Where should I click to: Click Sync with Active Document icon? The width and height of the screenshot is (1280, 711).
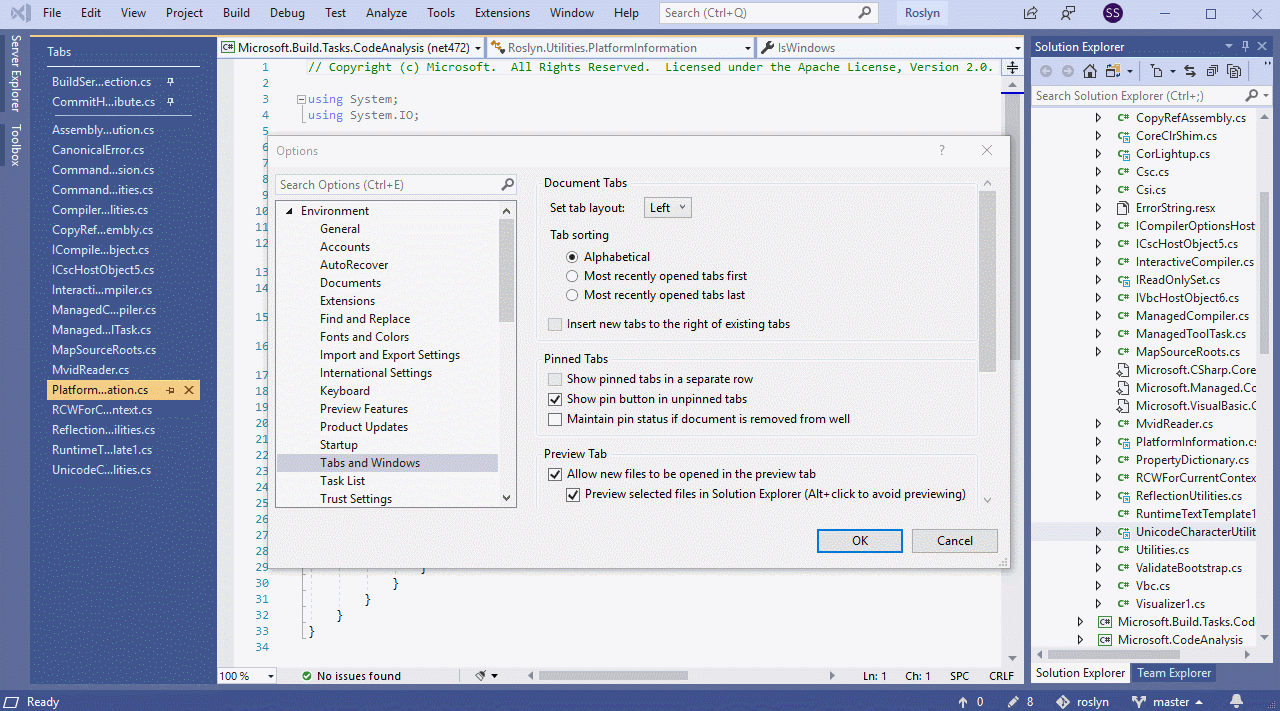(1190, 71)
